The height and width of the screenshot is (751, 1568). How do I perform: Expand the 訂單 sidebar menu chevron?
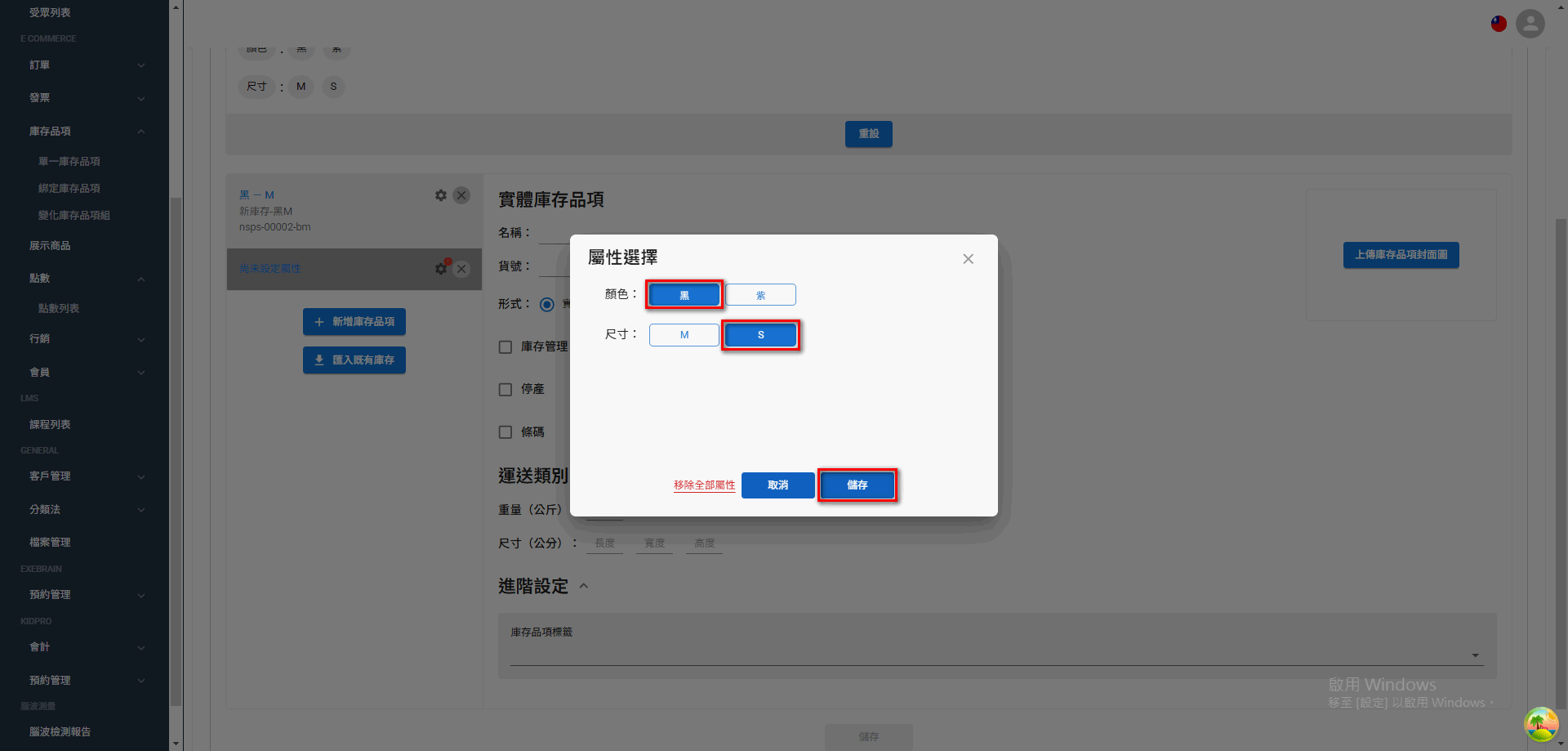point(141,65)
